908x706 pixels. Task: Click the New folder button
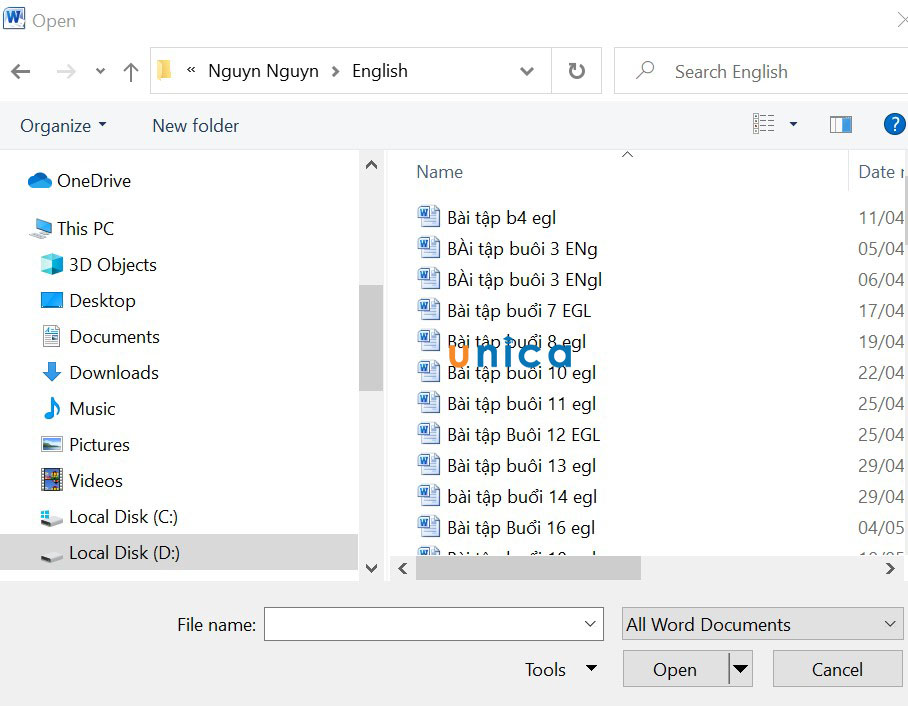(x=195, y=125)
